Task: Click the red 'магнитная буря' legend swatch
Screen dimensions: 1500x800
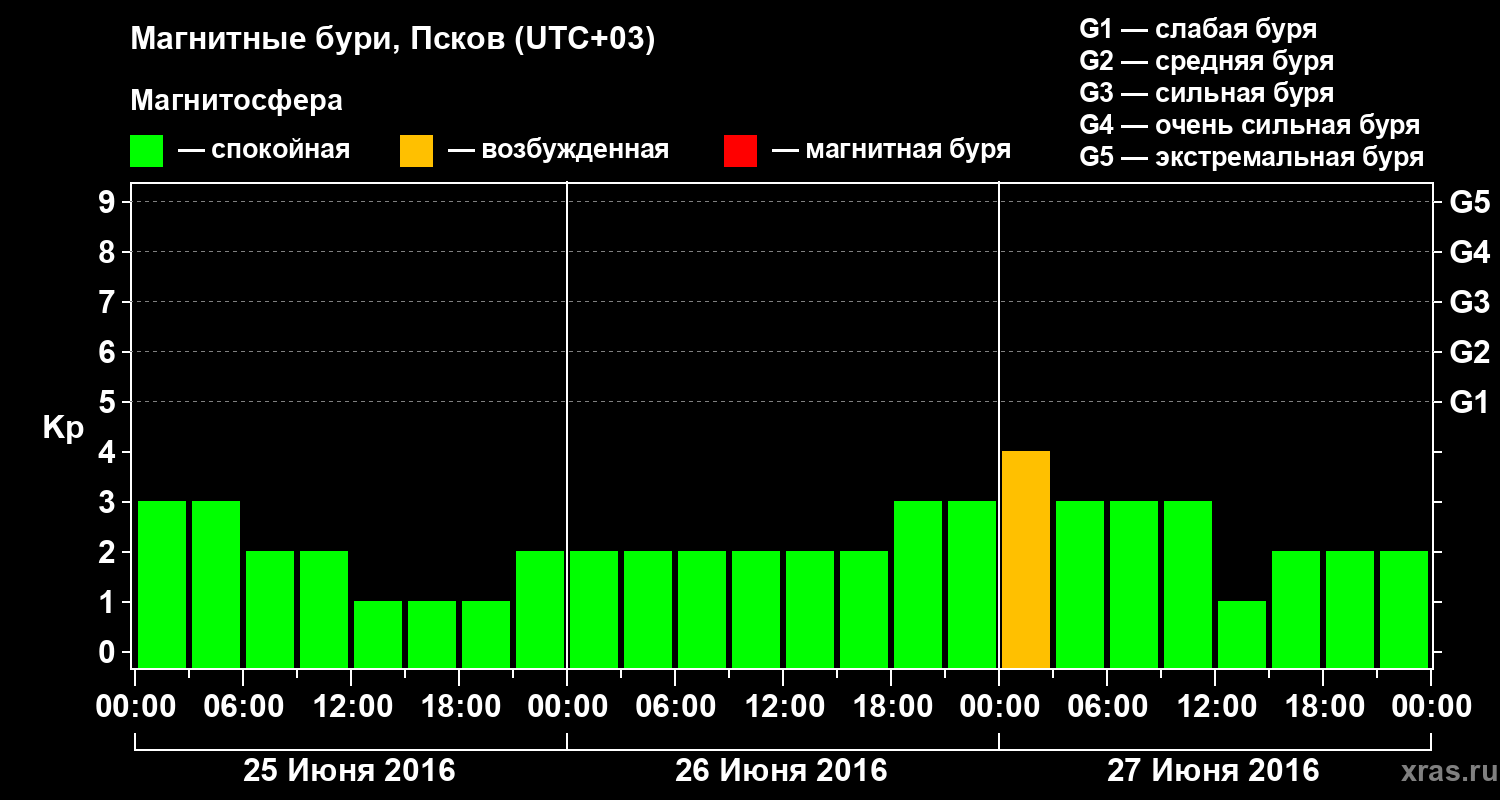Action: click(740, 151)
